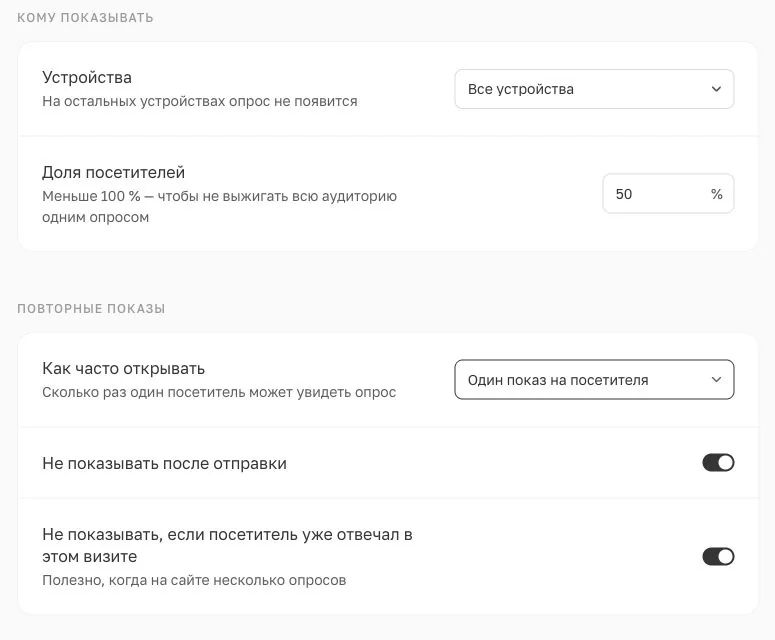Viewport: 775px width, 640px height.
Task: Click the «Не показывать после отправки» label
Action: [x=164, y=464]
